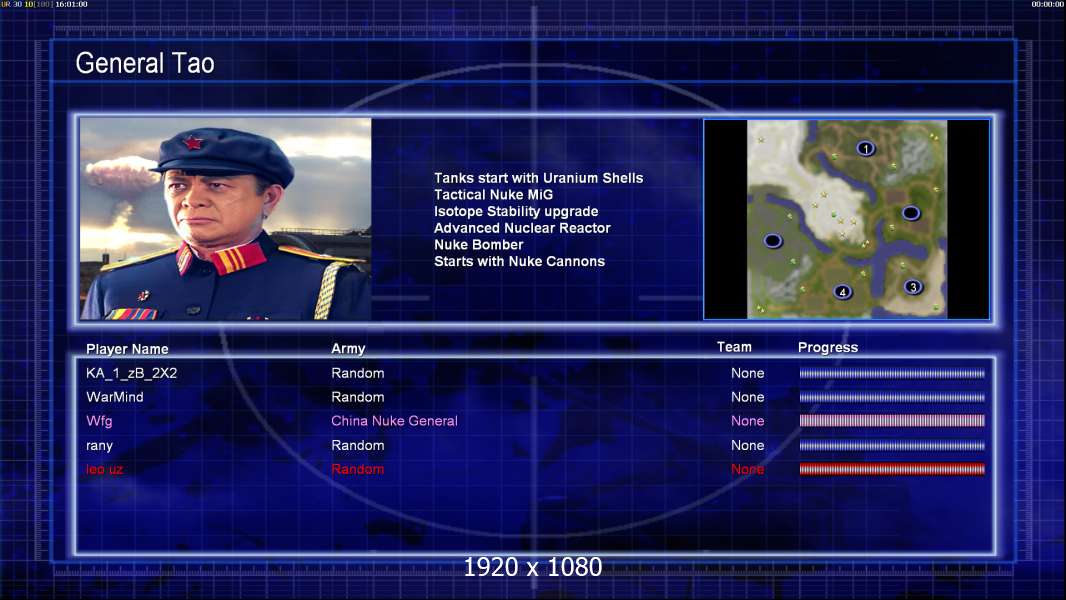Select the red player name 'leo uz'

[x=104, y=469]
